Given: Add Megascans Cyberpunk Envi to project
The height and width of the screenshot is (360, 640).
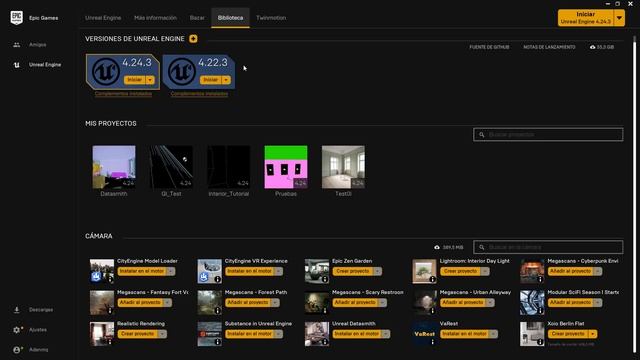Looking at the screenshot, I should tap(570, 271).
